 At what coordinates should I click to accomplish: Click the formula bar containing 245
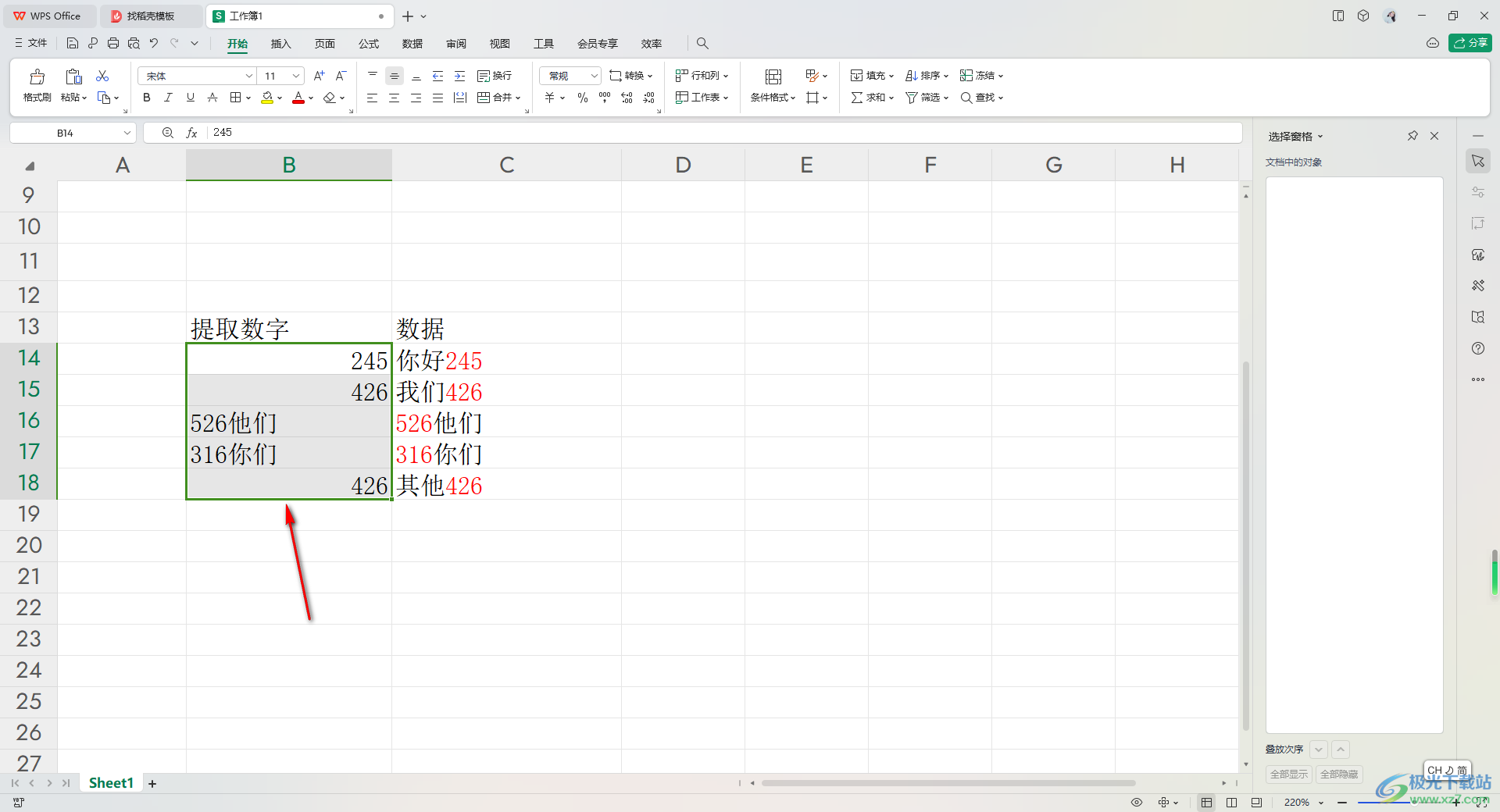pyautogui.click(x=724, y=133)
